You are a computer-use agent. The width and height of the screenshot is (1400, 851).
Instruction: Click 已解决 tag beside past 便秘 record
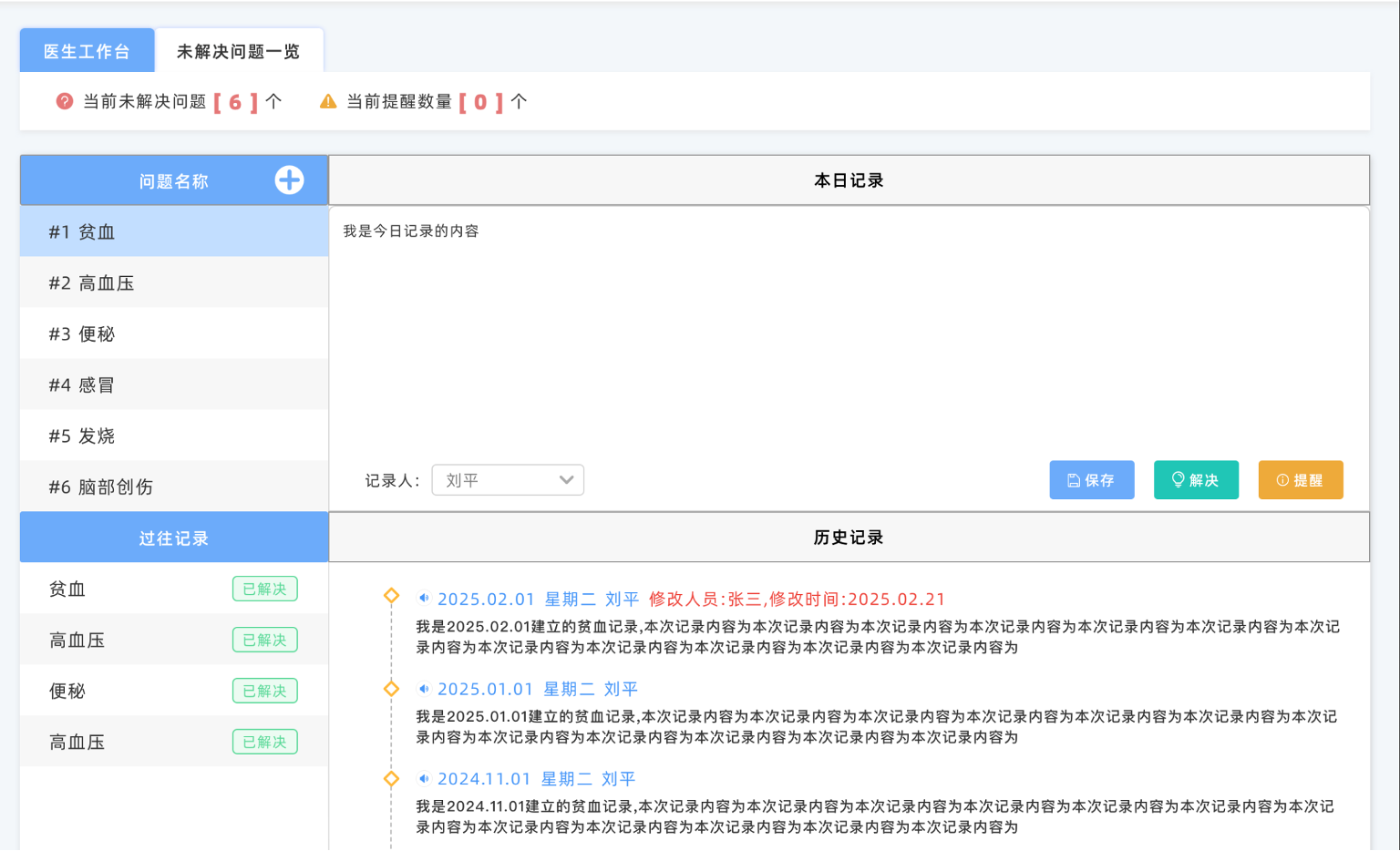tap(264, 692)
